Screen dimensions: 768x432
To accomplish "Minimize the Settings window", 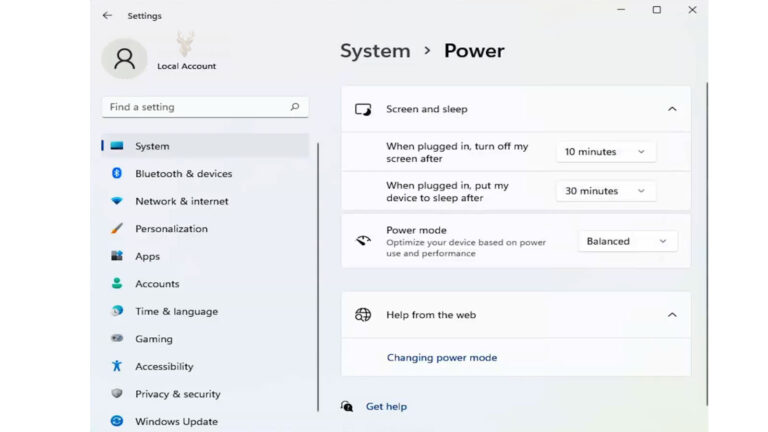I will (621, 10).
